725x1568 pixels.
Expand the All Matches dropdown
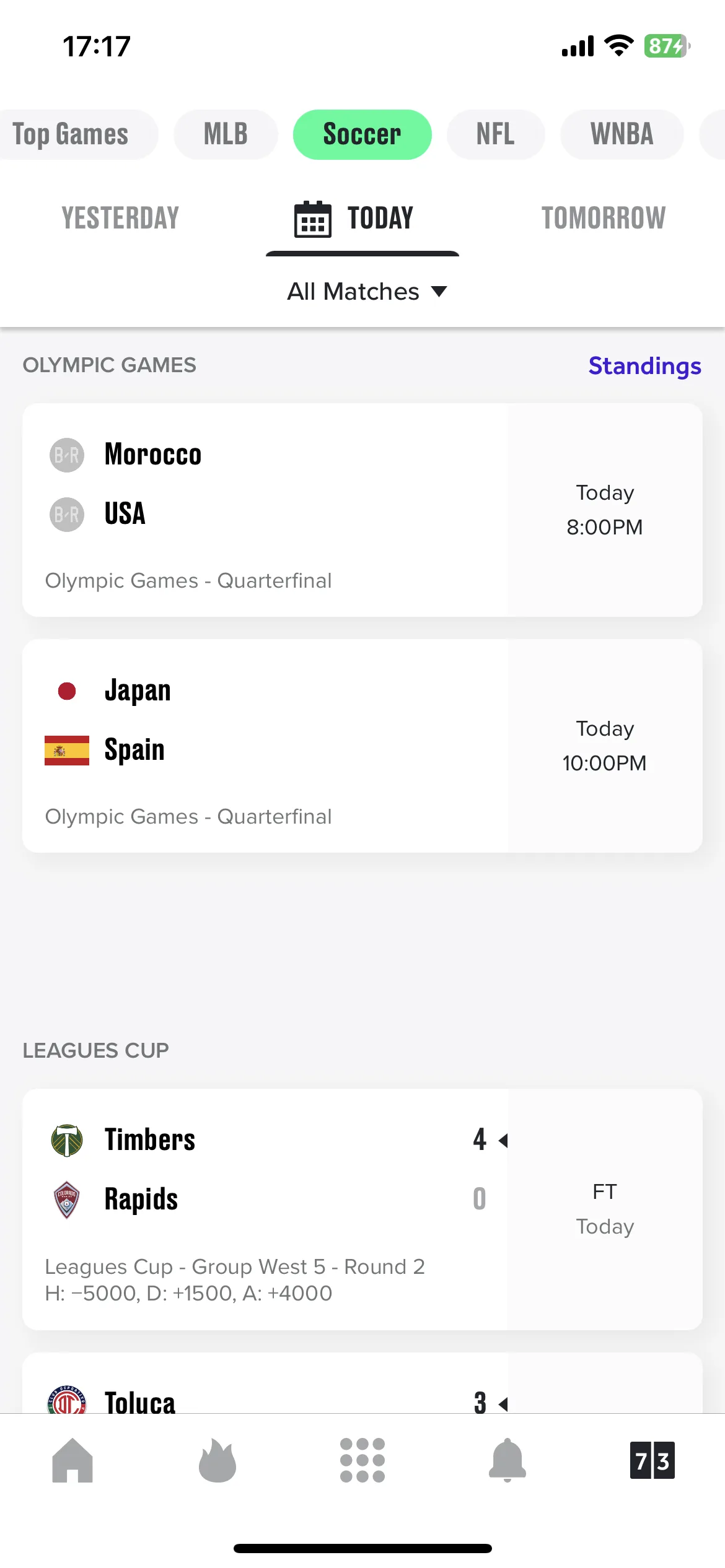click(x=367, y=291)
